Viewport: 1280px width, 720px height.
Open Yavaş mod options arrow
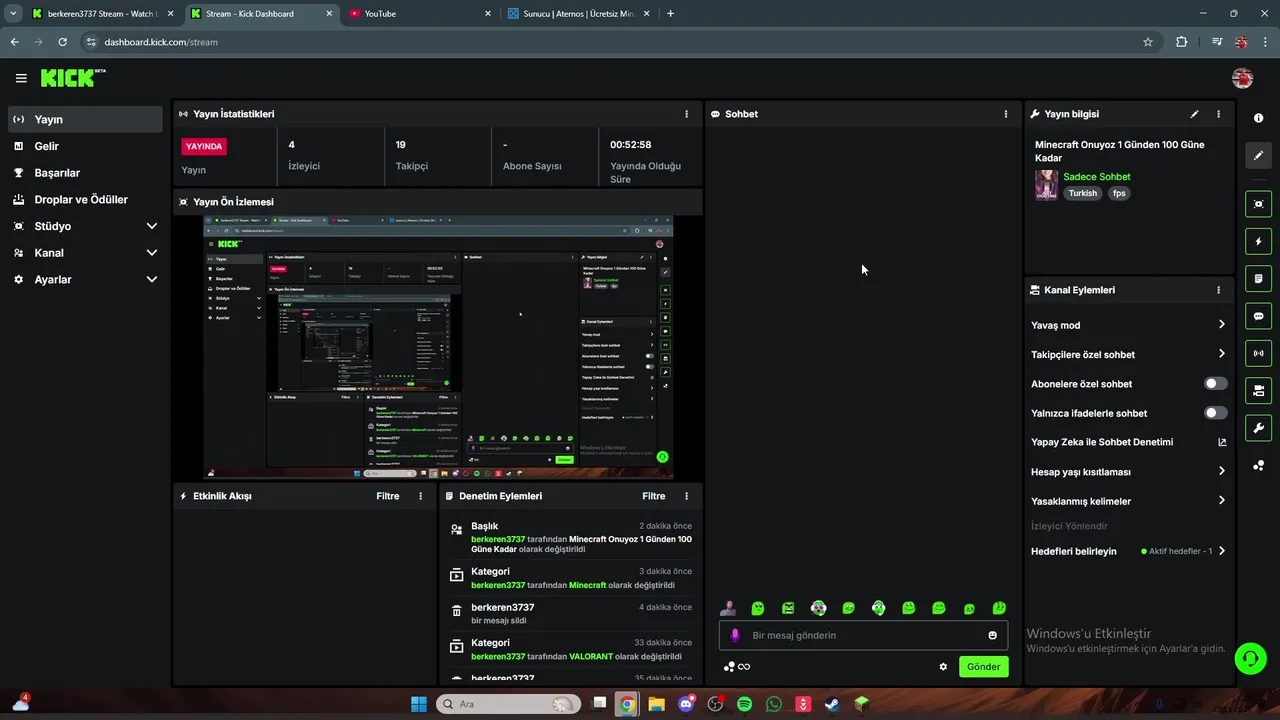[x=1221, y=324]
